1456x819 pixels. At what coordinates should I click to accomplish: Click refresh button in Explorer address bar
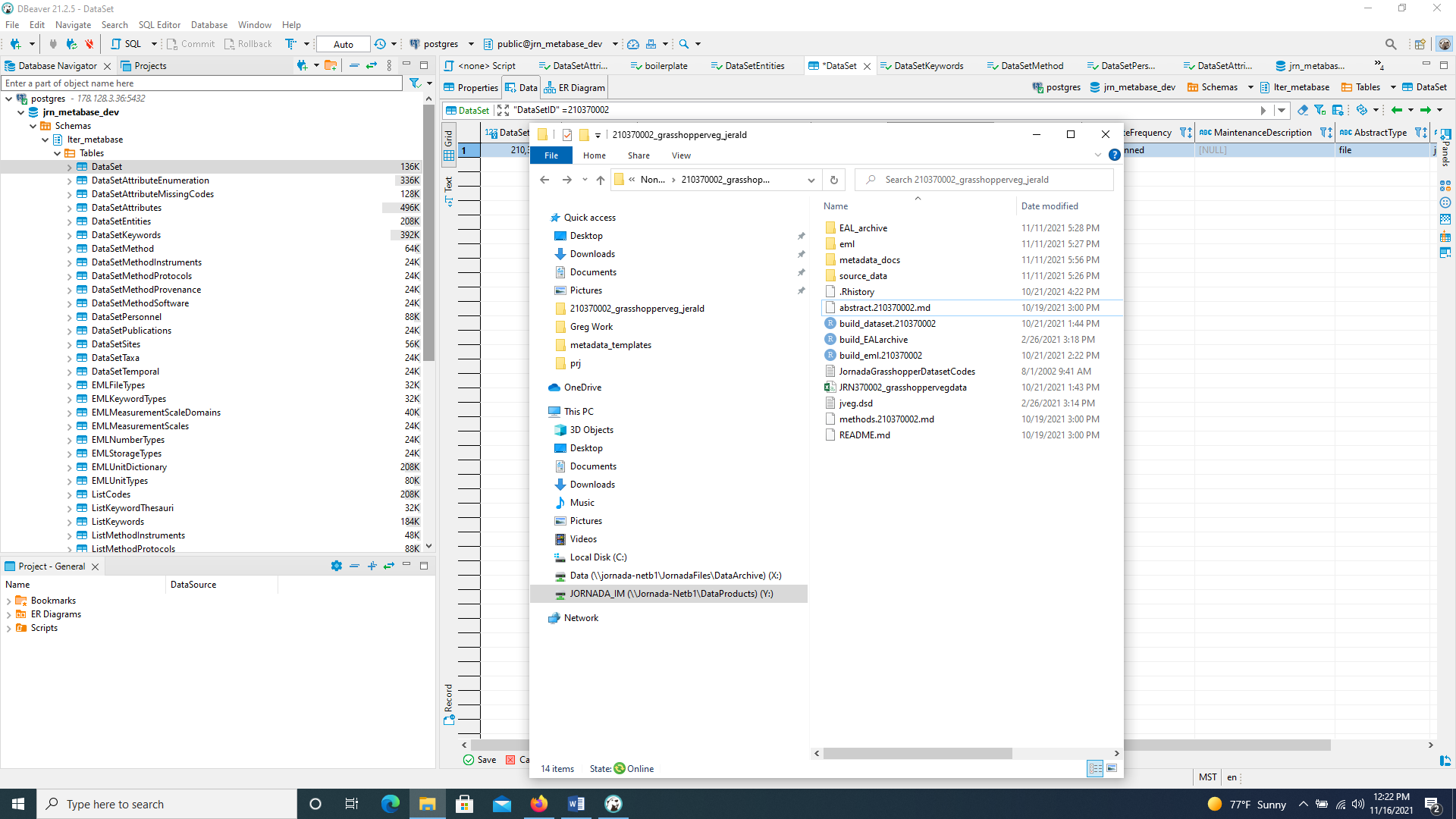(833, 180)
